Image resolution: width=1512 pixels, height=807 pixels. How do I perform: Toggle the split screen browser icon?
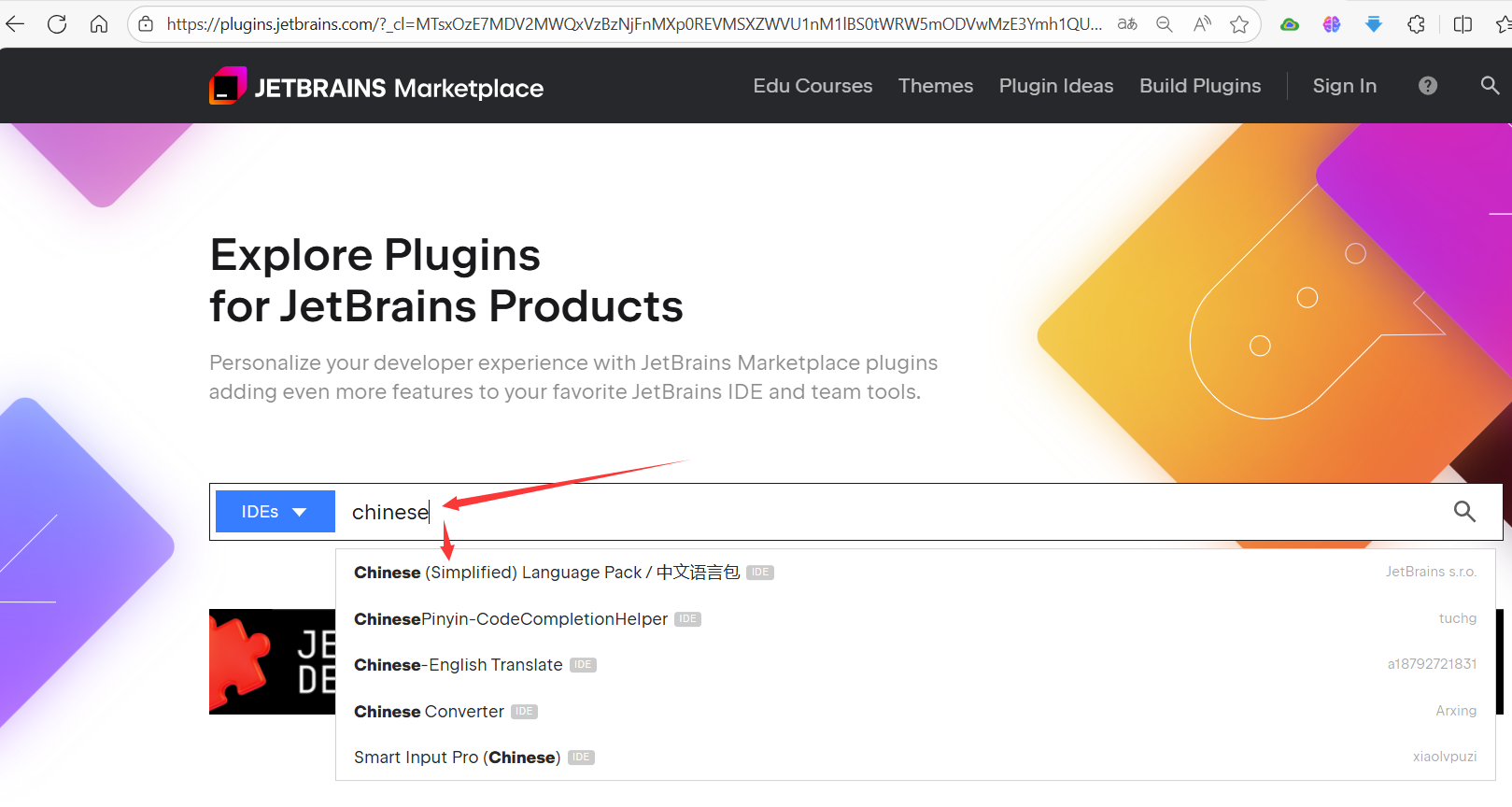tap(1463, 24)
